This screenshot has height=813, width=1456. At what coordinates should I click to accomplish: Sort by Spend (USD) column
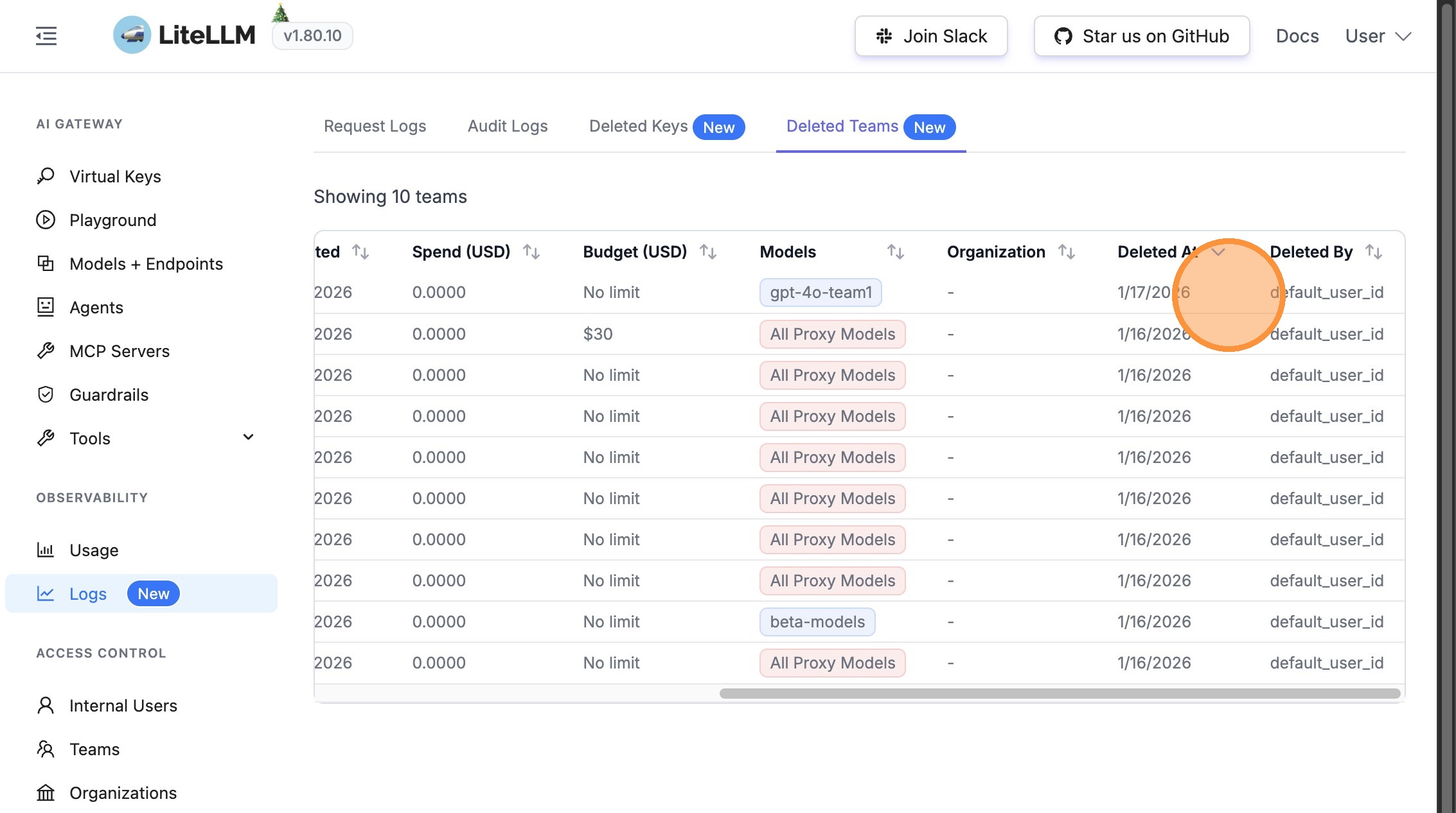pos(531,252)
